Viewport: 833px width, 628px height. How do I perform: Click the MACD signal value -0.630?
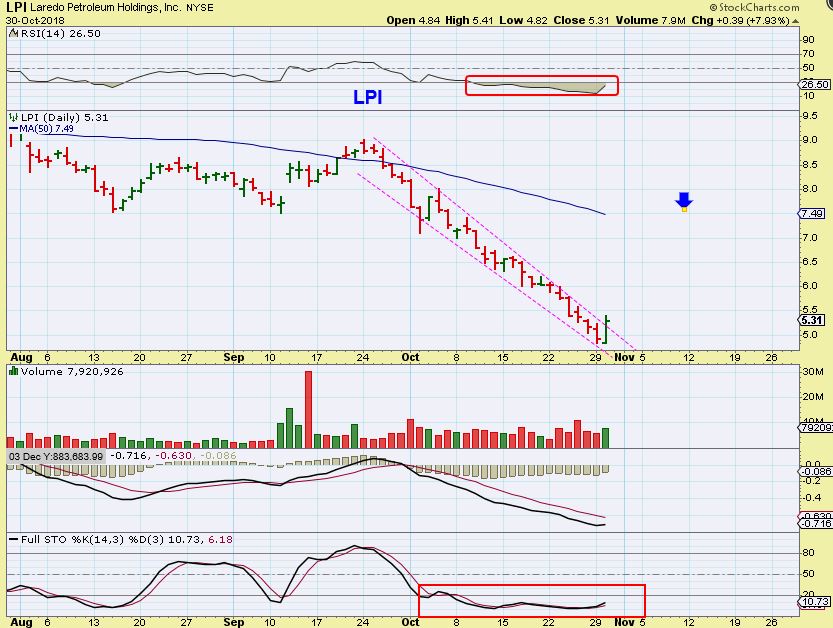click(172, 456)
